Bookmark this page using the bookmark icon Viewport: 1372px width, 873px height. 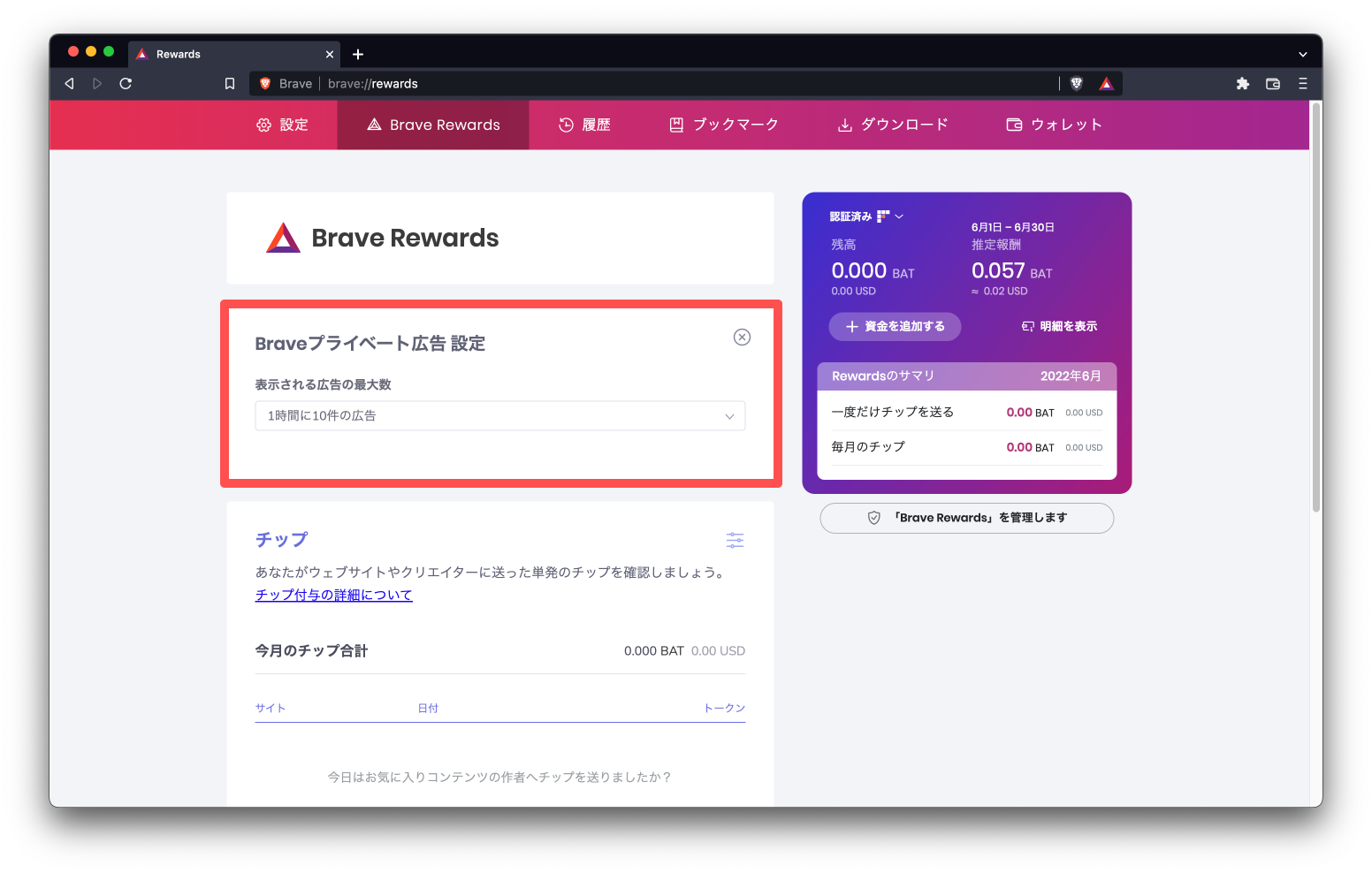(230, 83)
